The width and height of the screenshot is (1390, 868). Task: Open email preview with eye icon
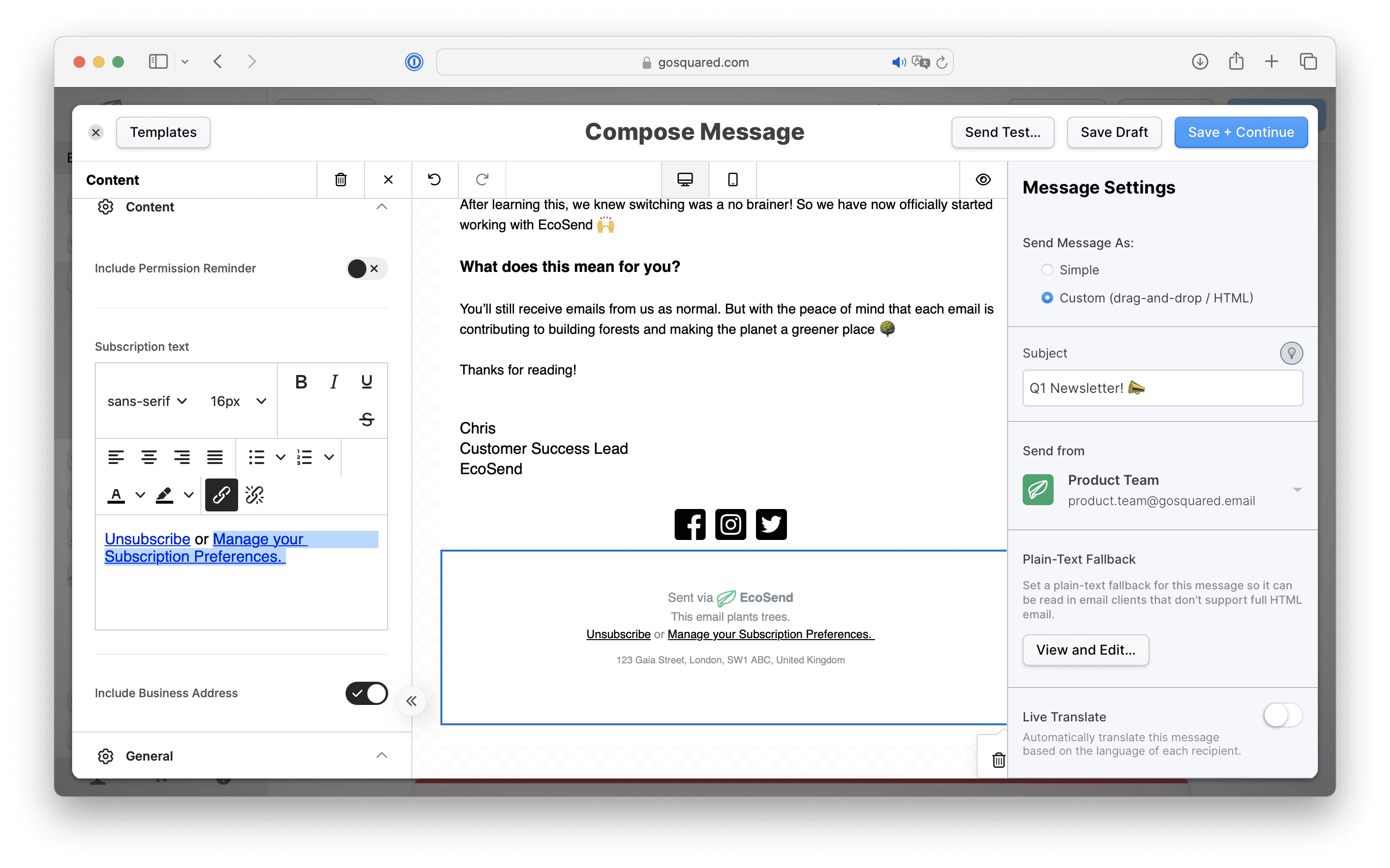(x=983, y=180)
